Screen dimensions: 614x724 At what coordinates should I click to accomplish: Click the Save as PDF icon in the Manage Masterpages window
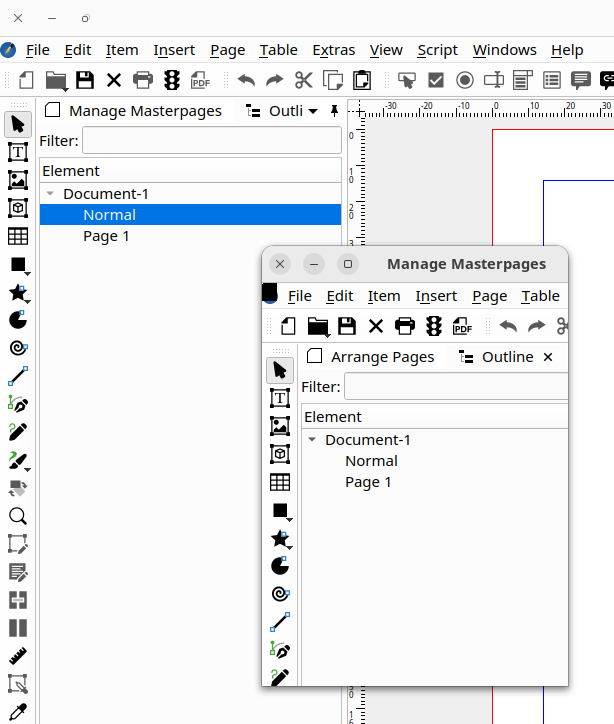pyautogui.click(x=463, y=326)
